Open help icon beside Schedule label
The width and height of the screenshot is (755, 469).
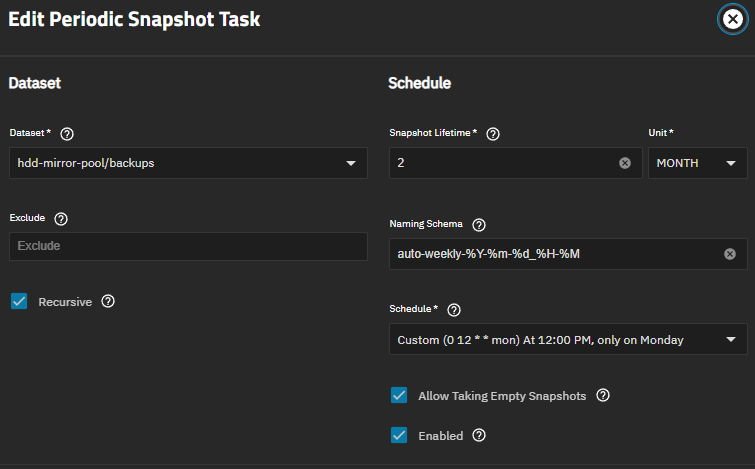tap(454, 310)
